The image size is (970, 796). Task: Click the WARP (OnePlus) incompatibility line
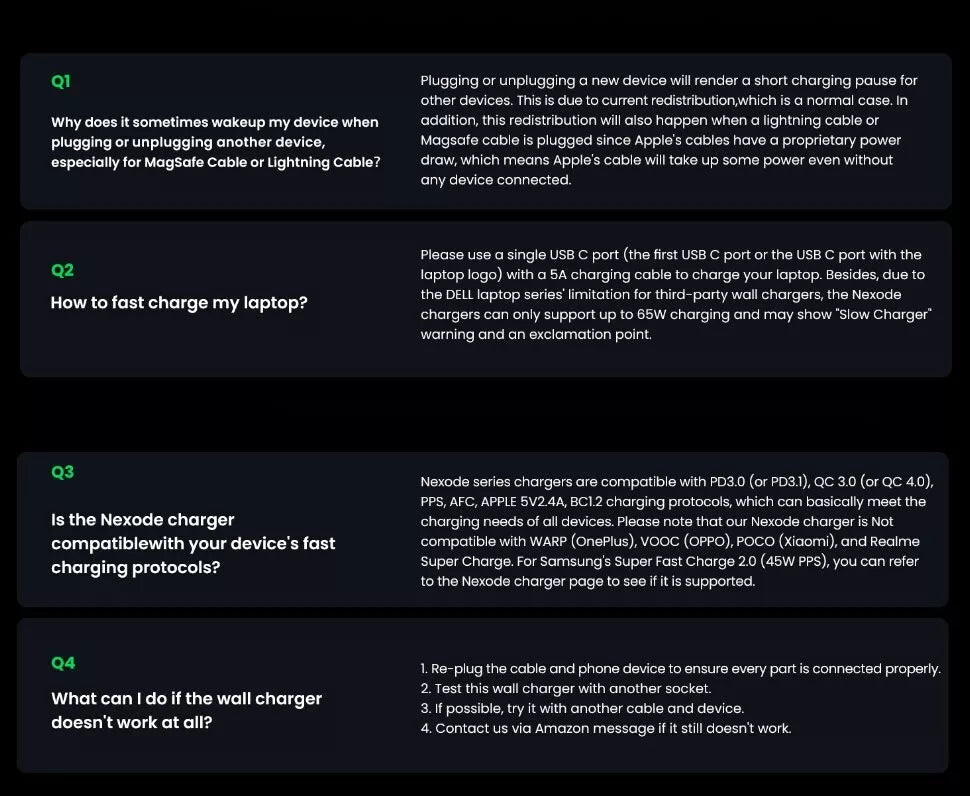click(670, 541)
